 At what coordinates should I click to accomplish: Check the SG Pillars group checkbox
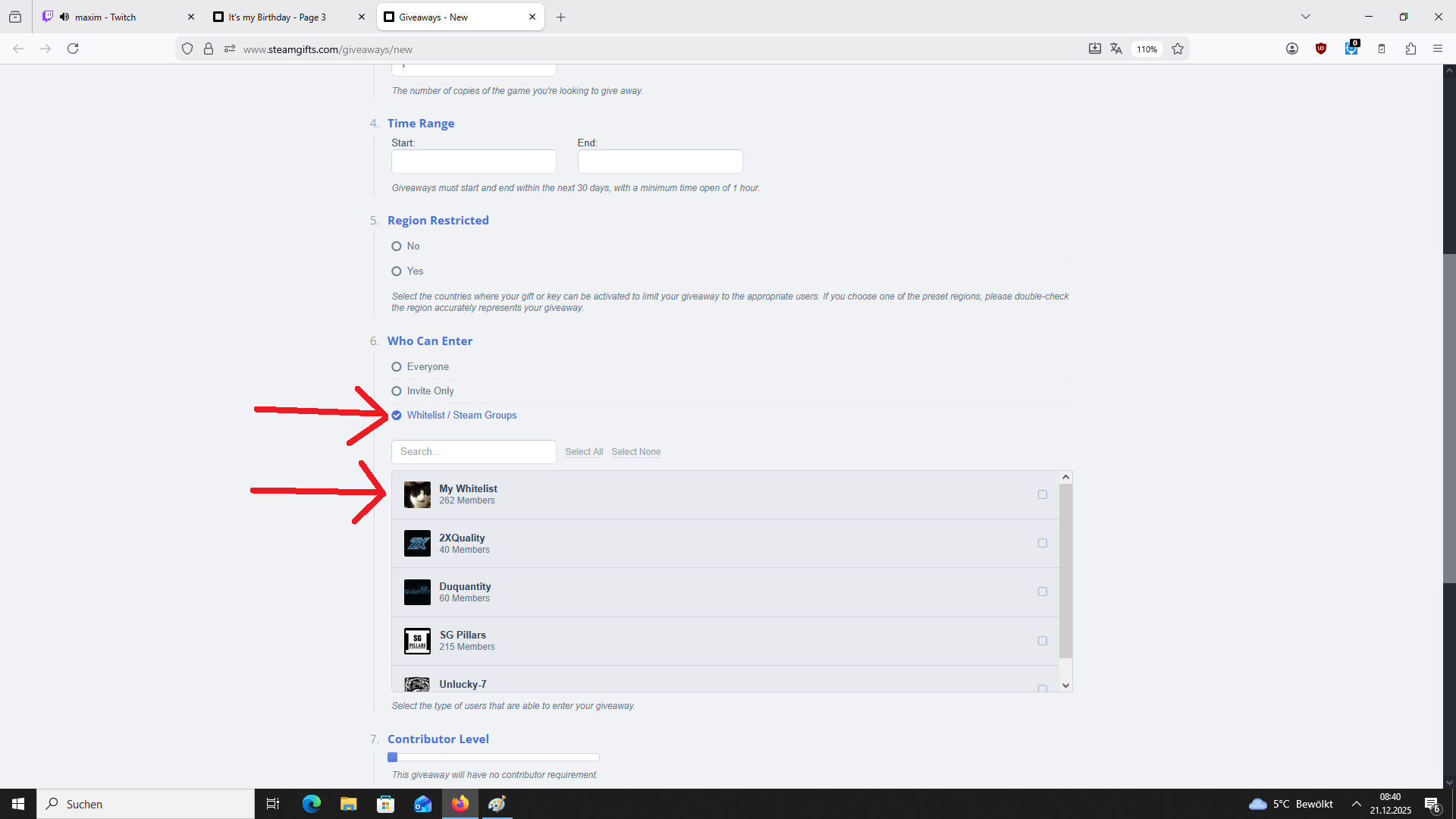(1042, 641)
